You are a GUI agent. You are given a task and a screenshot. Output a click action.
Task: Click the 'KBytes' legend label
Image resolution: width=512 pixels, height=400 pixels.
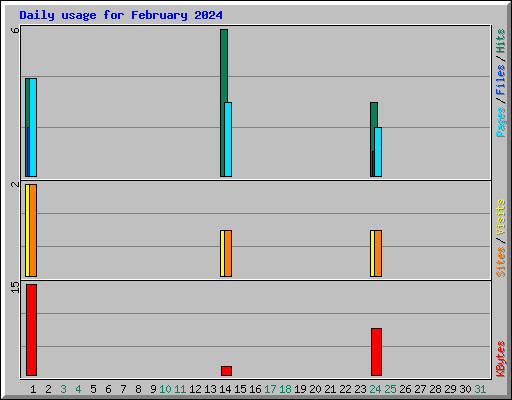(501, 359)
